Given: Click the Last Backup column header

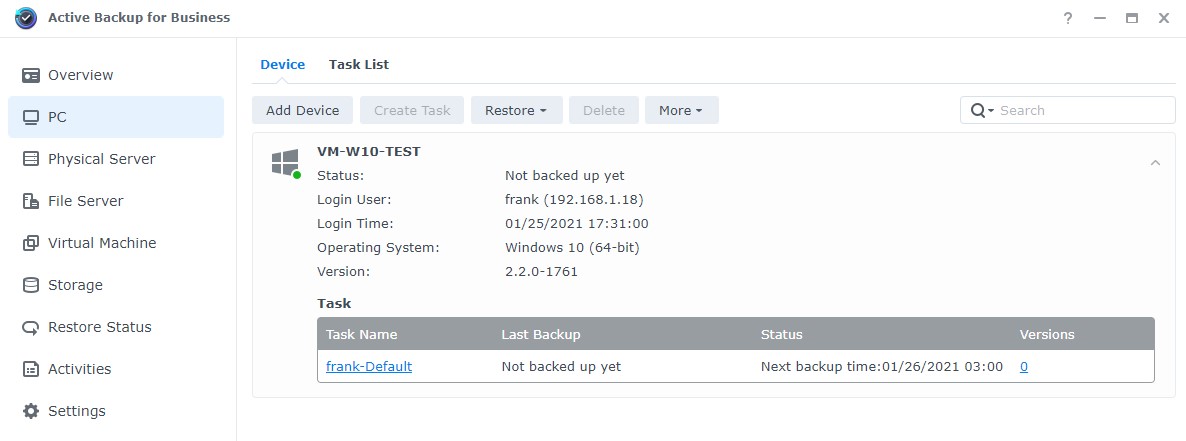Looking at the screenshot, I should pyautogui.click(x=541, y=334).
